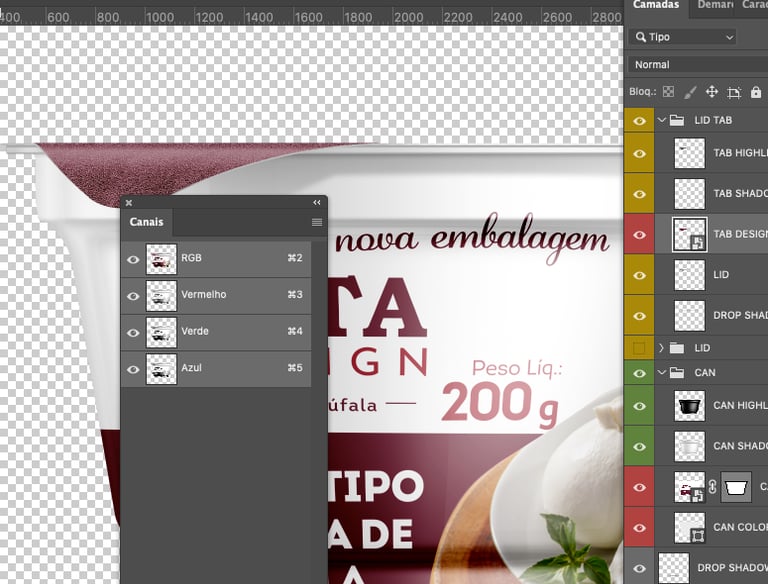The width and height of the screenshot is (768, 584).
Task: Click the LID TAB group name
Action: 713,120
